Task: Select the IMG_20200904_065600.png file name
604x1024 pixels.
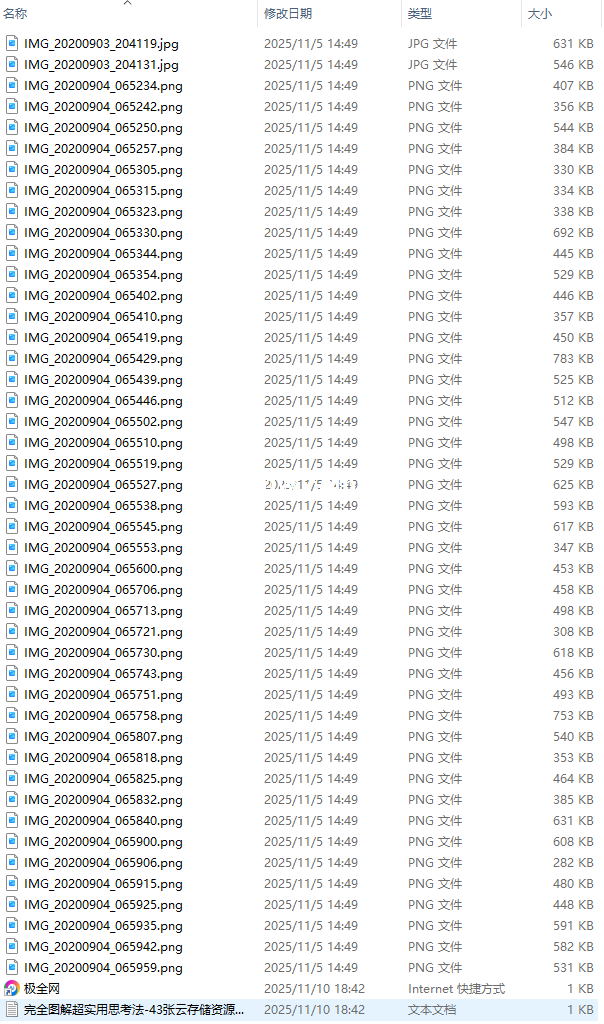Action: tap(103, 569)
